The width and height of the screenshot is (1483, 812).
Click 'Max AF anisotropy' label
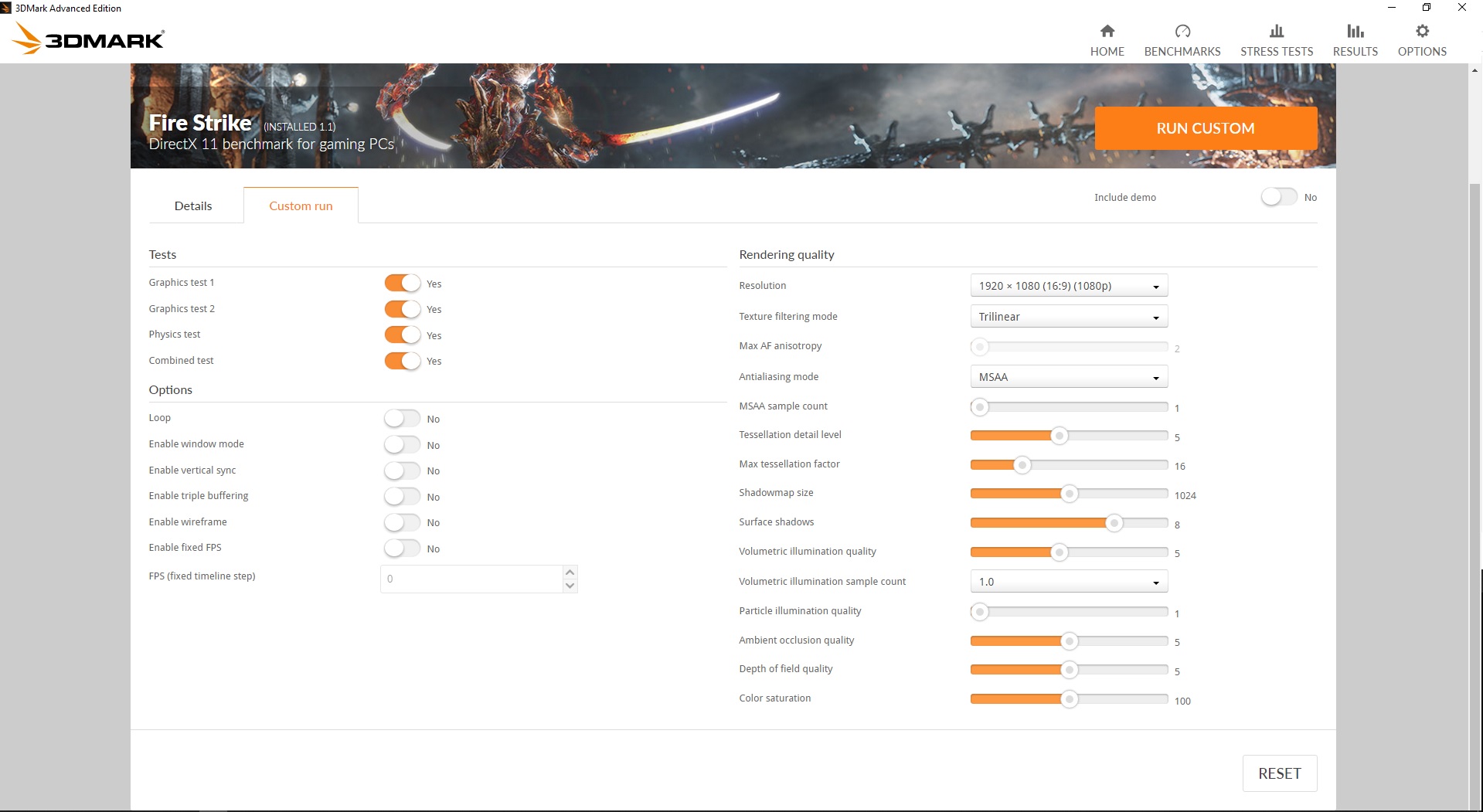780,345
